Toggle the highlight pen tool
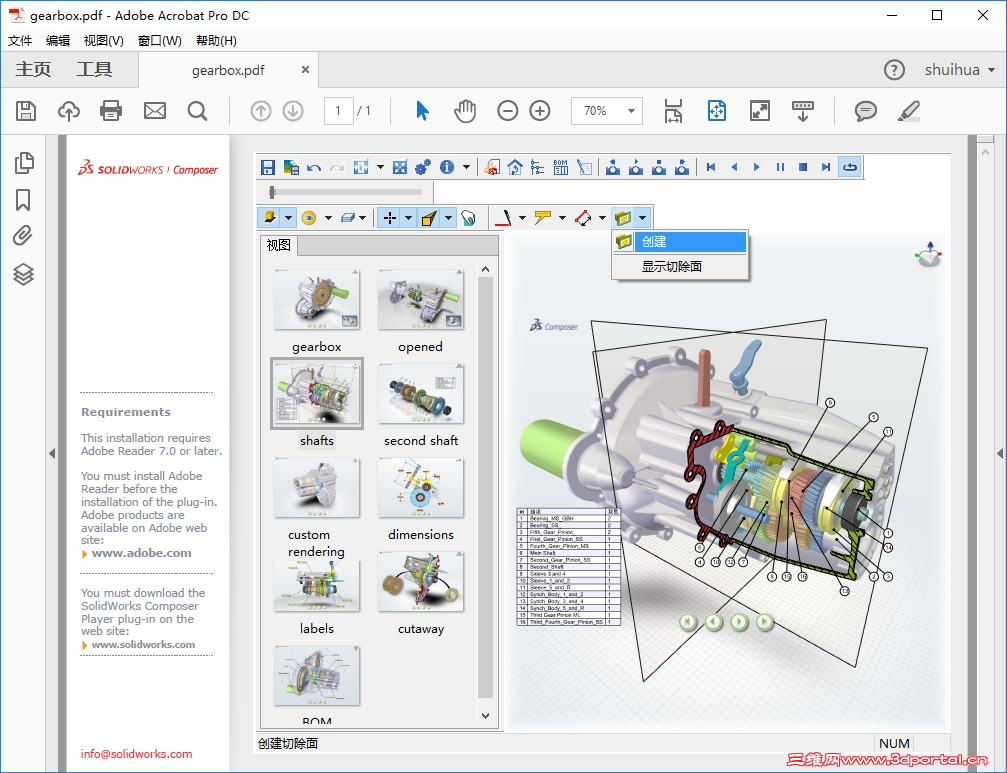This screenshot has height=773, width=1007. [x=909, y=111]
